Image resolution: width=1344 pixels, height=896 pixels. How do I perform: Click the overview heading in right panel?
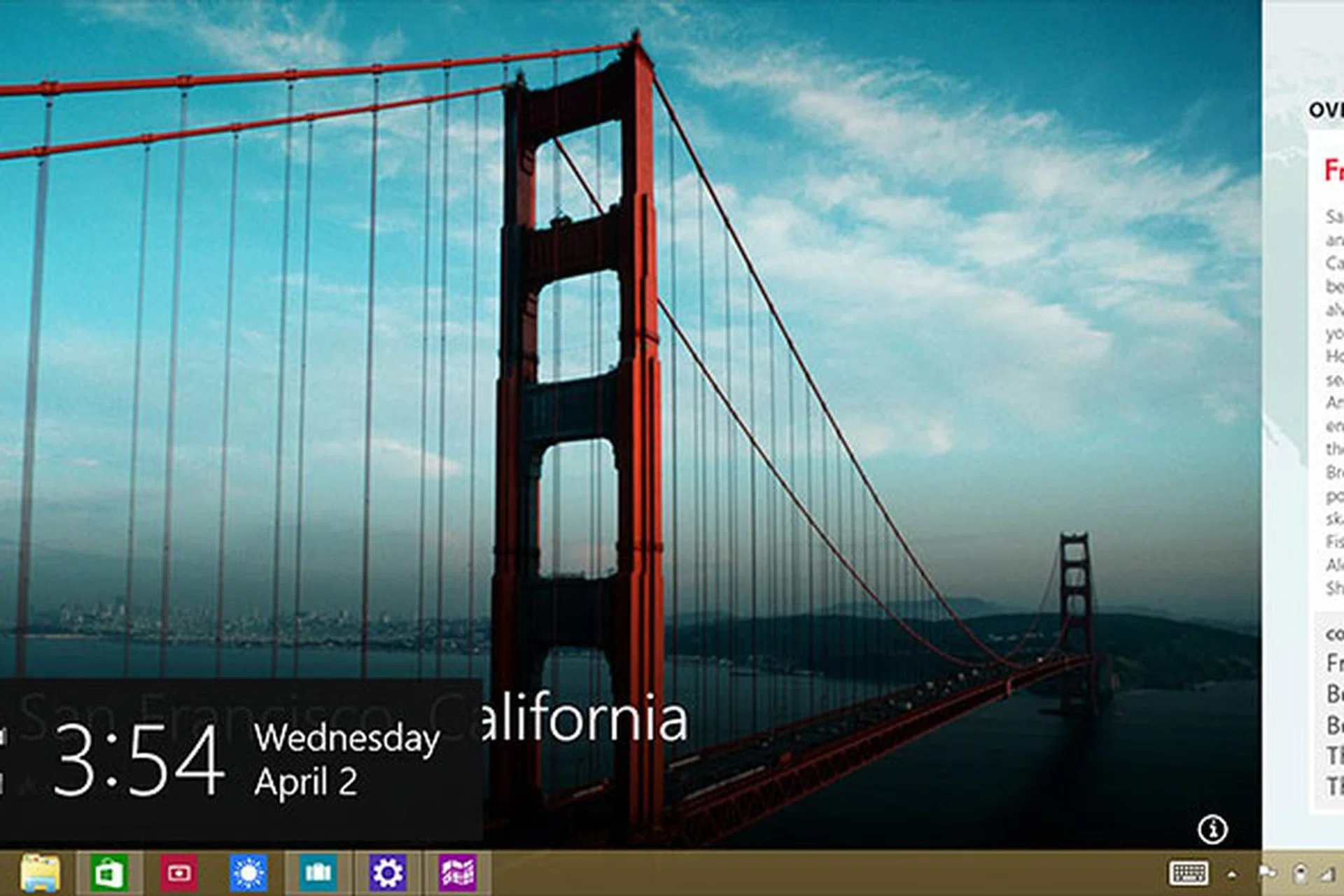(1326, 110)
